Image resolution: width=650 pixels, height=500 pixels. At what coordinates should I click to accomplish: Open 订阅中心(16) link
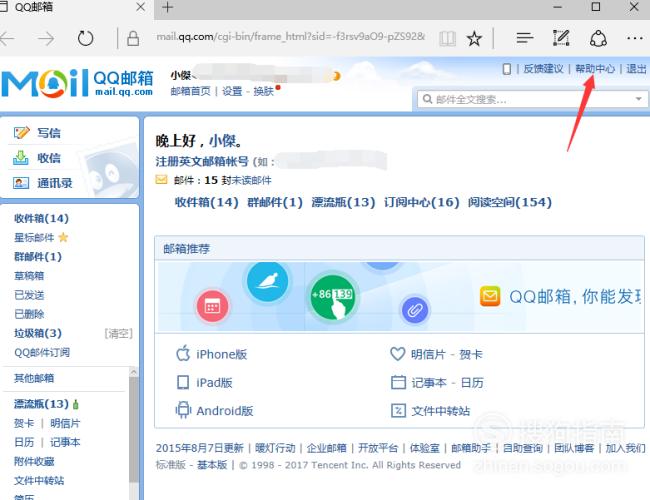[422, 202]
